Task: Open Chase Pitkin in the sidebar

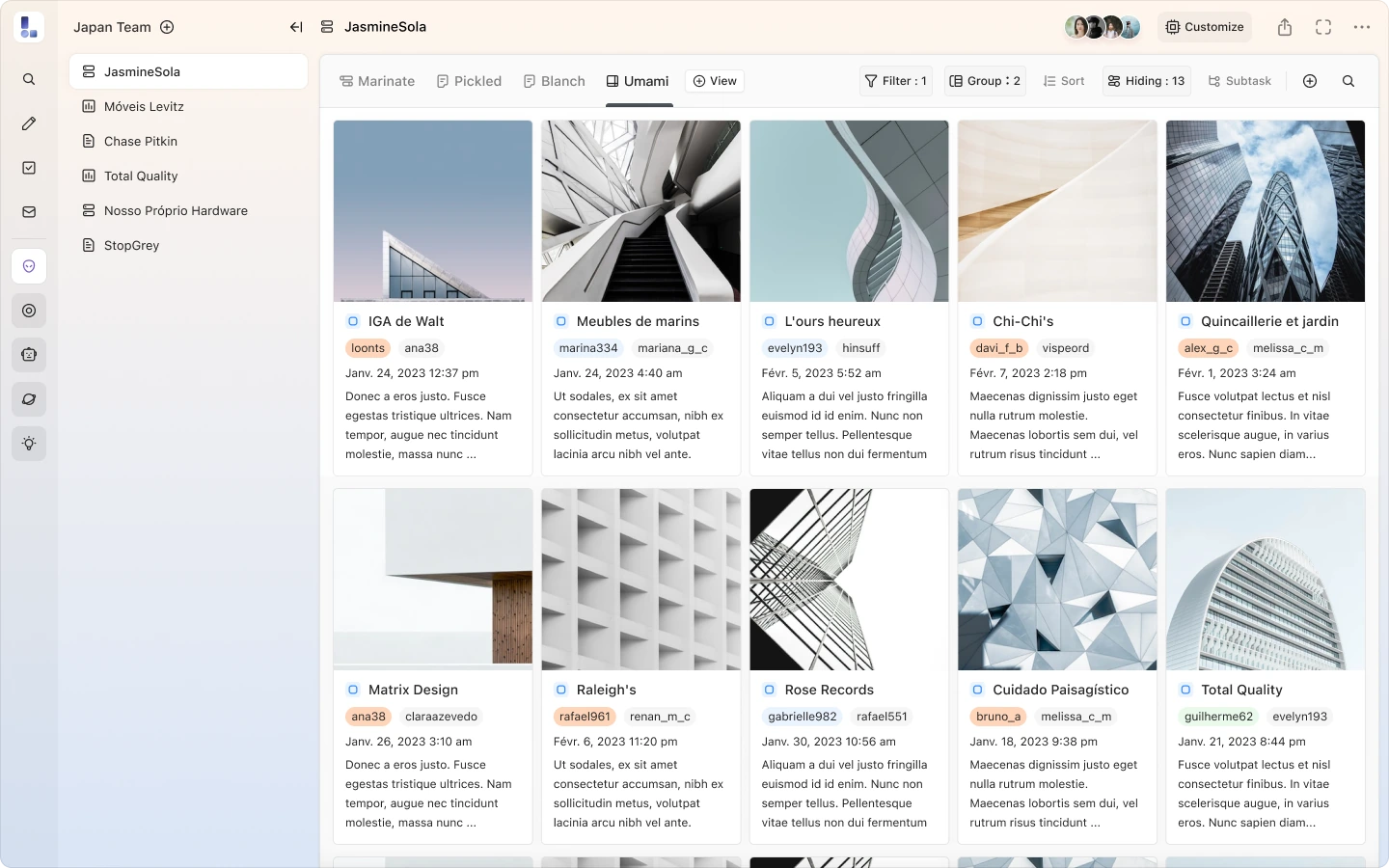Action: [189, 141]
